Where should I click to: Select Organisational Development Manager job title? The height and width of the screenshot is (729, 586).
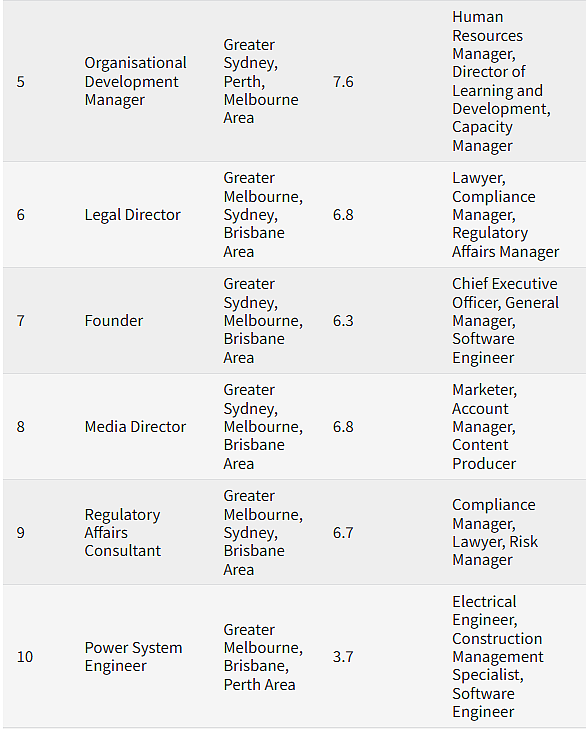click(135, 81)
